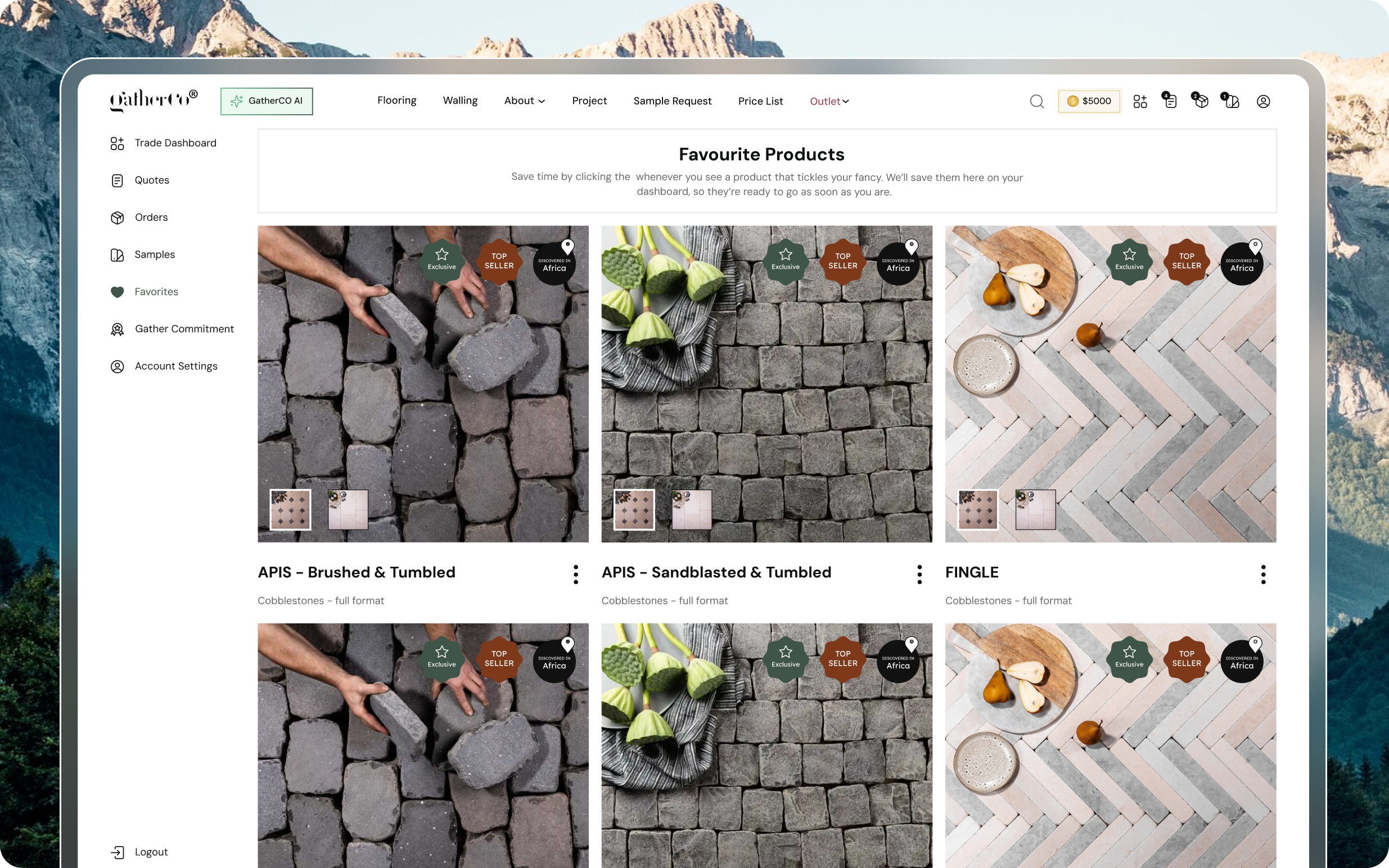Viewport: 1389px width, 868px height.
Task: Expand the About dropdown menu
Action: 524,101
